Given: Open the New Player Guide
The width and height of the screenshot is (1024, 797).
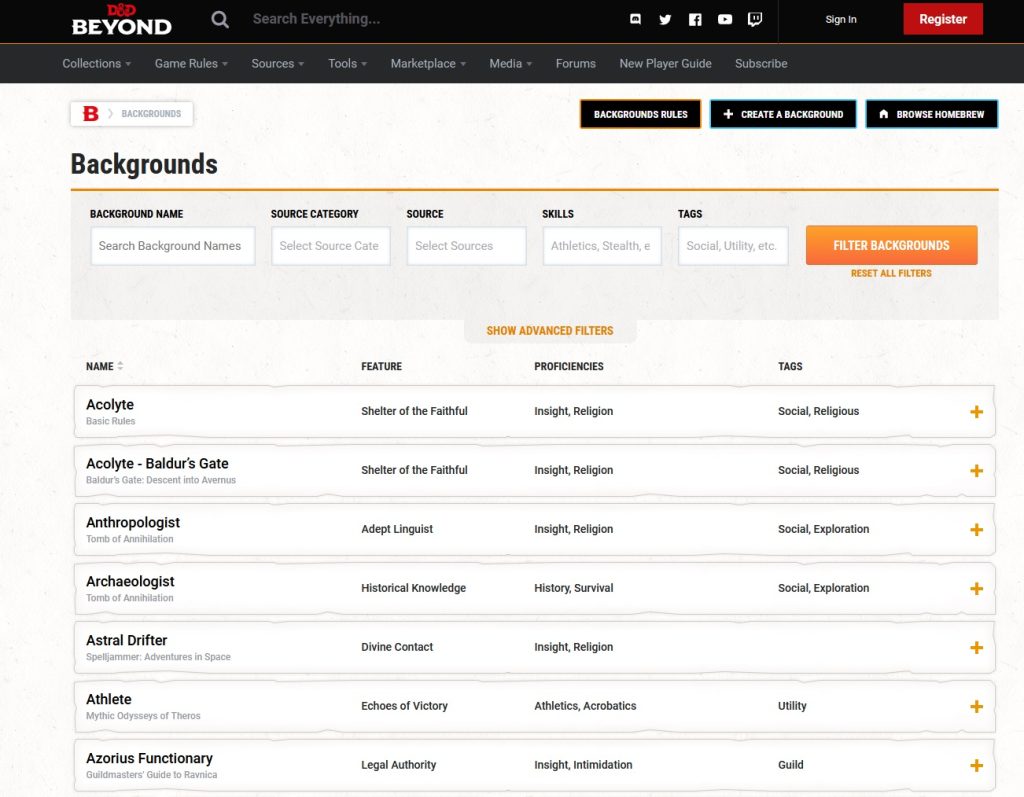Looking at the screenshot, I should click(665, 63).
